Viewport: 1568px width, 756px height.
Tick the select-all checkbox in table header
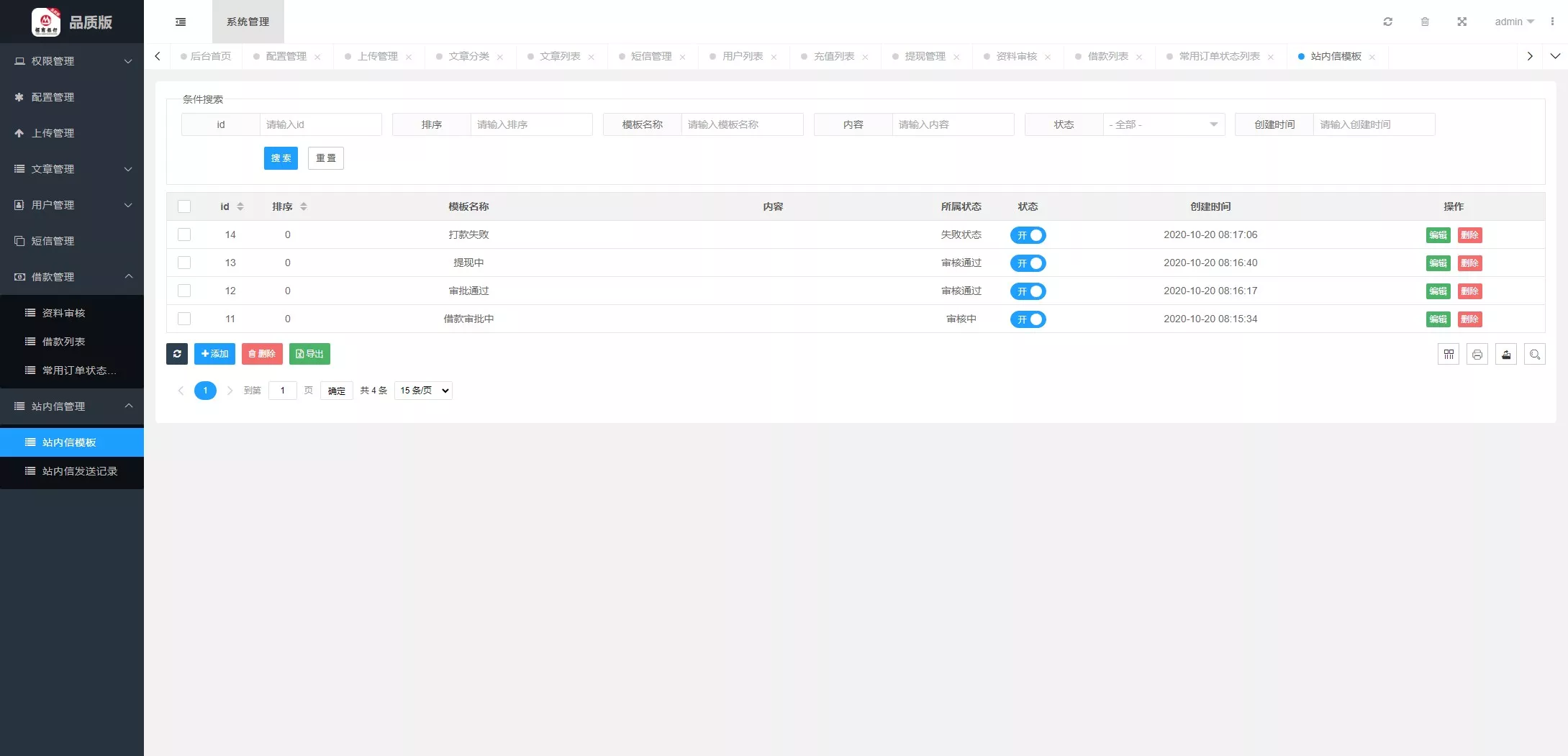(x=184, y=206)
